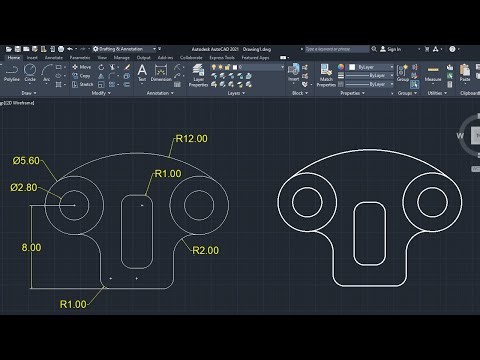Activate the Copy command
Image resolution: width=480 pixels, height=360 pixels.
pos(81,76)
